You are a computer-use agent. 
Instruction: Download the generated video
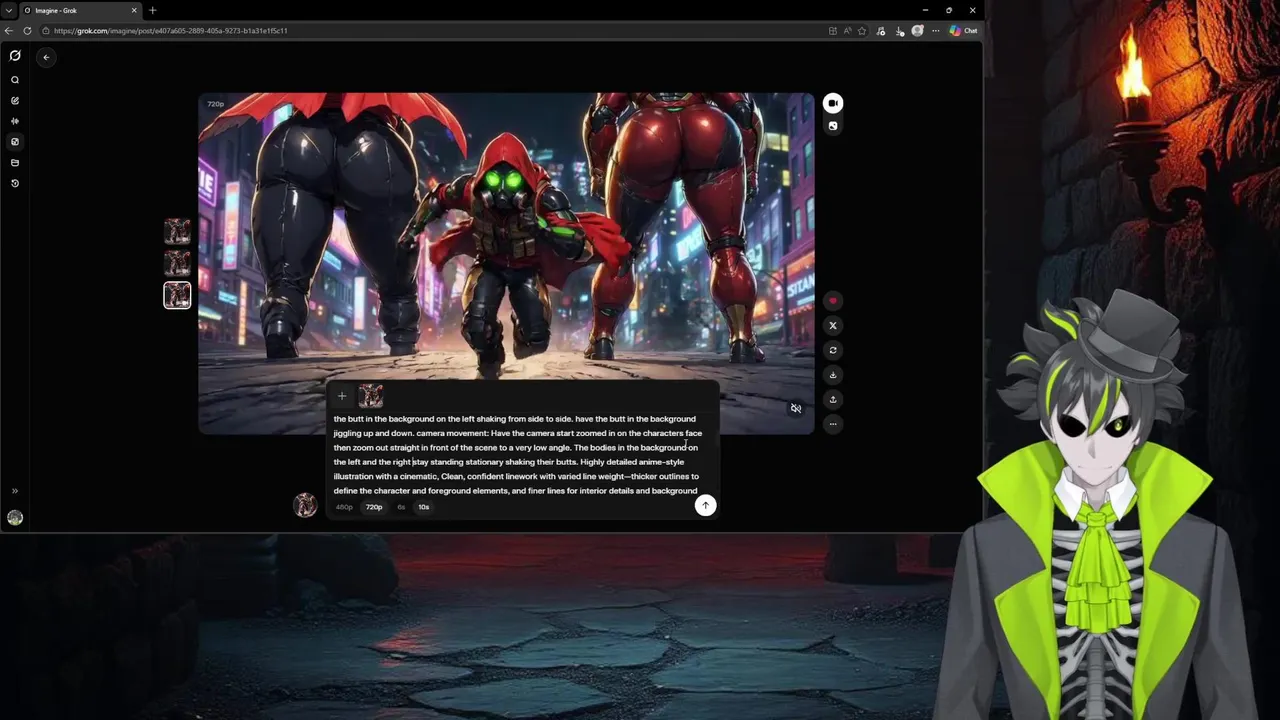pos(833,375)
